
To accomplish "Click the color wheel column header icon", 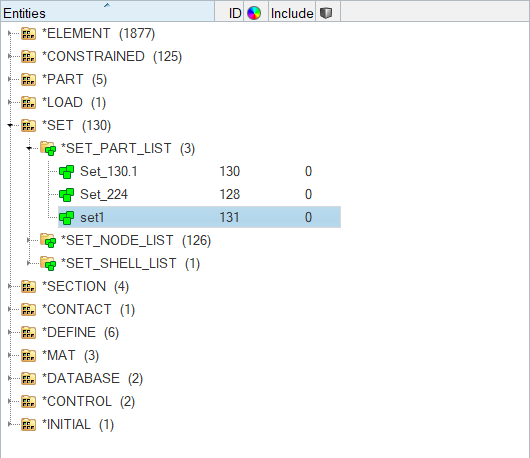I will pos(254,13).
